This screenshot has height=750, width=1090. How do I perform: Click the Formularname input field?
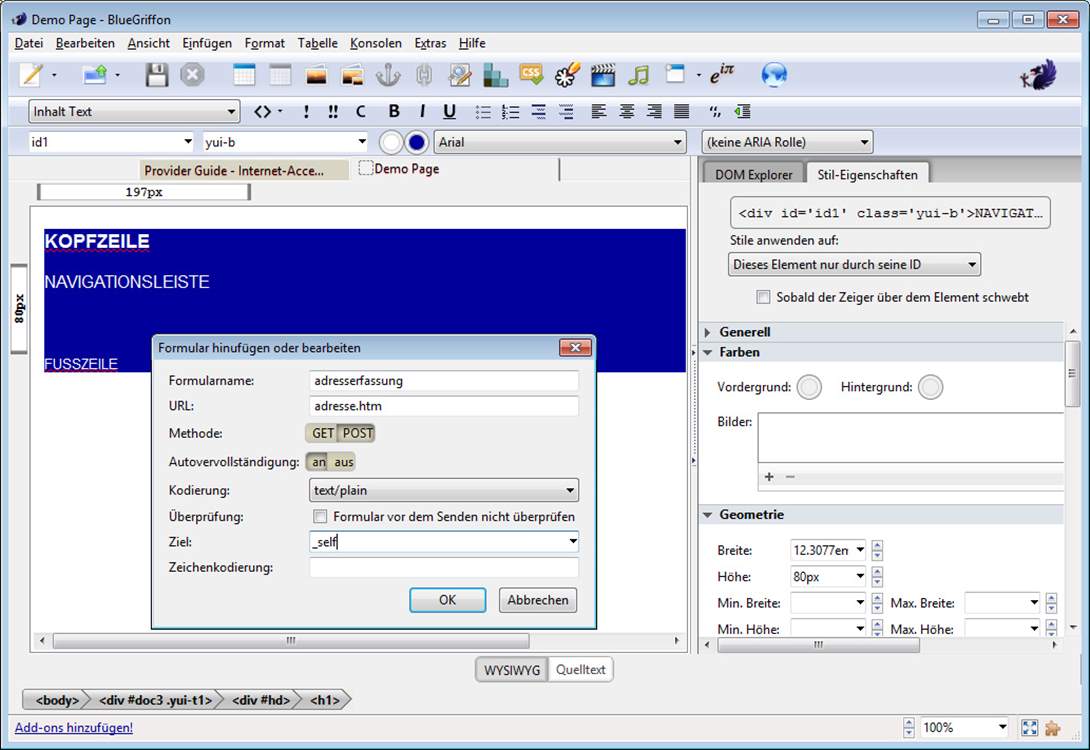(444, 380)
